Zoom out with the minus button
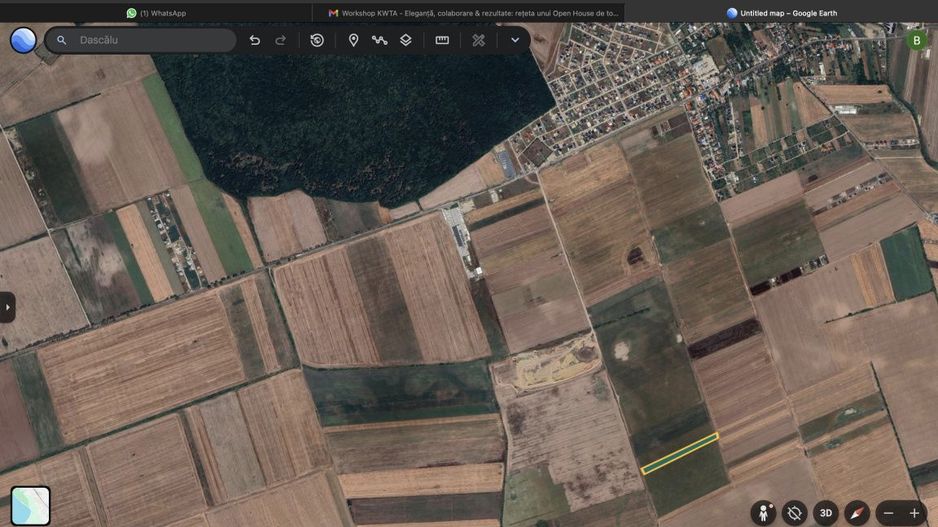Screen dimensions: 938x527 click(x=889, y=513)
